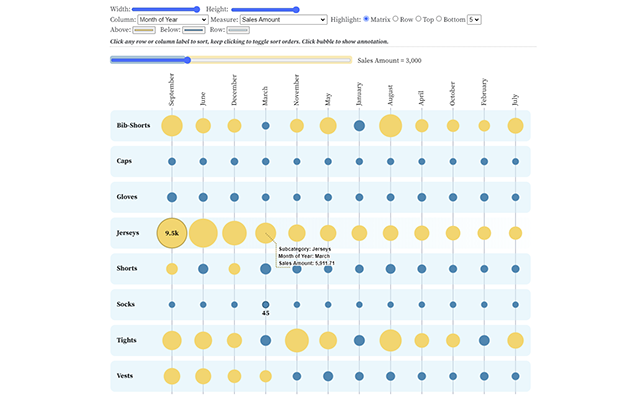Click the Jerseys September bubble labeled 9.5k
The image size is (640, 400).
(172, 233)
